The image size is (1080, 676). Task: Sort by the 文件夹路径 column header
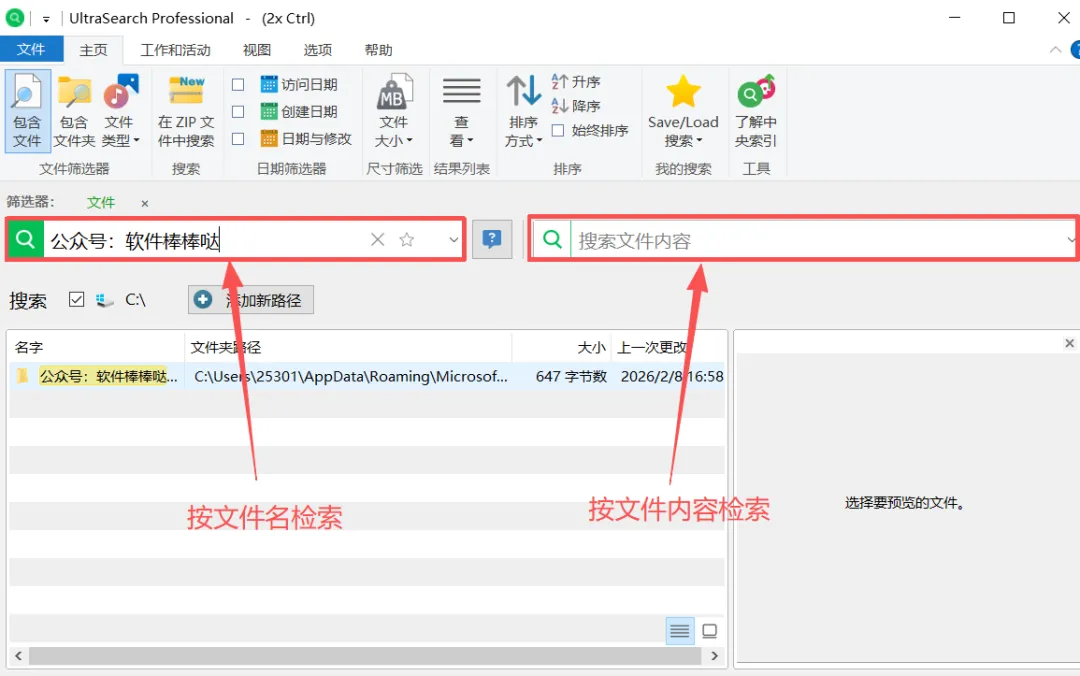[349, 347]
